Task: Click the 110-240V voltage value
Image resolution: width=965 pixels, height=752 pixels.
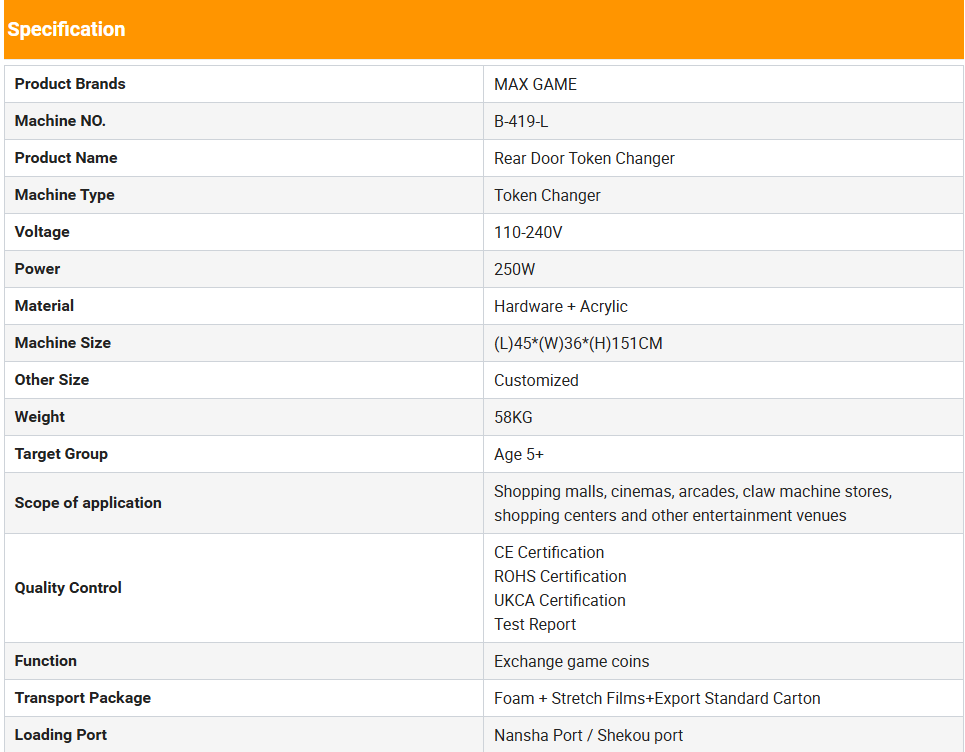Action: [x=528, y=232]
